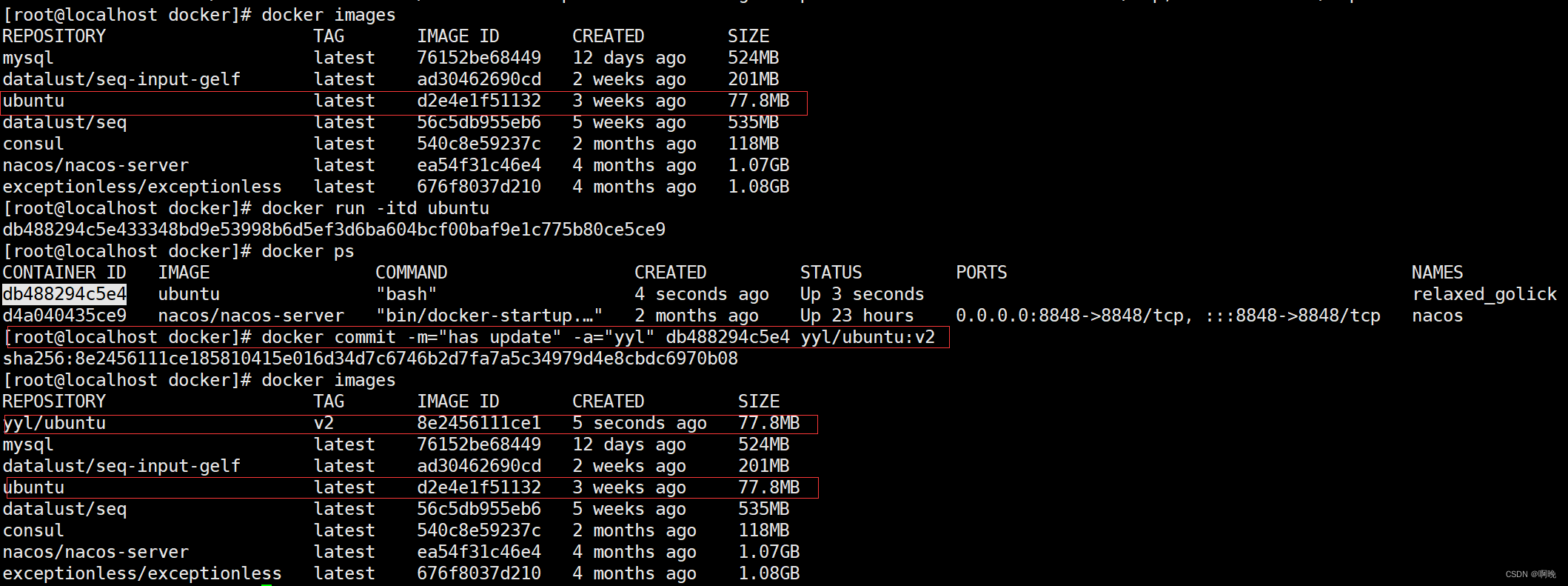Click image ID 676f8037d210 in second listing

[479, 573]
